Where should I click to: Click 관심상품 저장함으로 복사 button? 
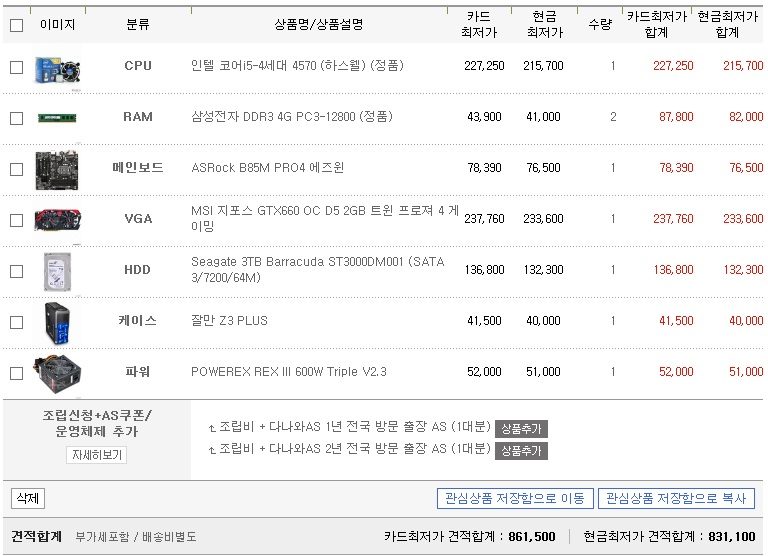pyautogui.click(x=676, y=499)
